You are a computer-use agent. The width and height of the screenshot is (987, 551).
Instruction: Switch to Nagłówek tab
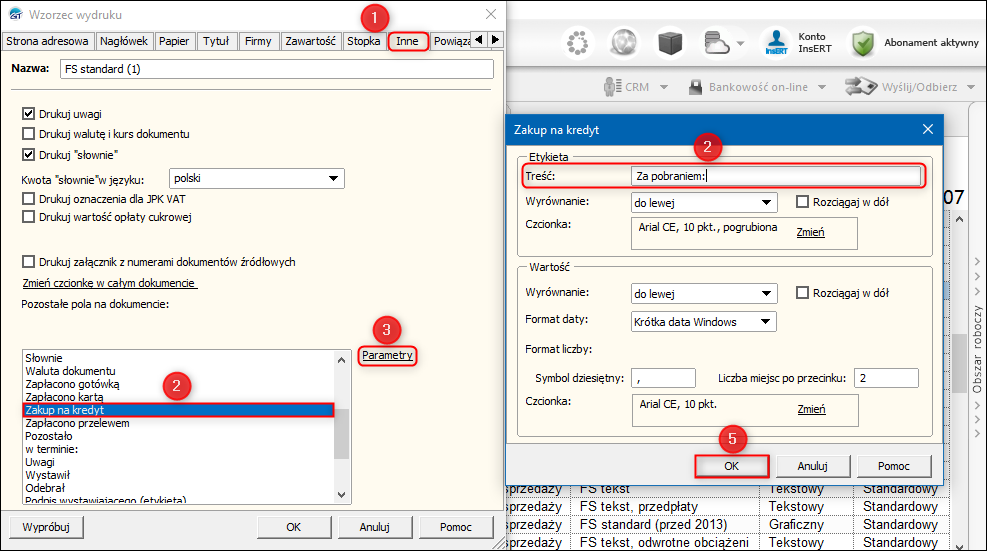[124, 41]
